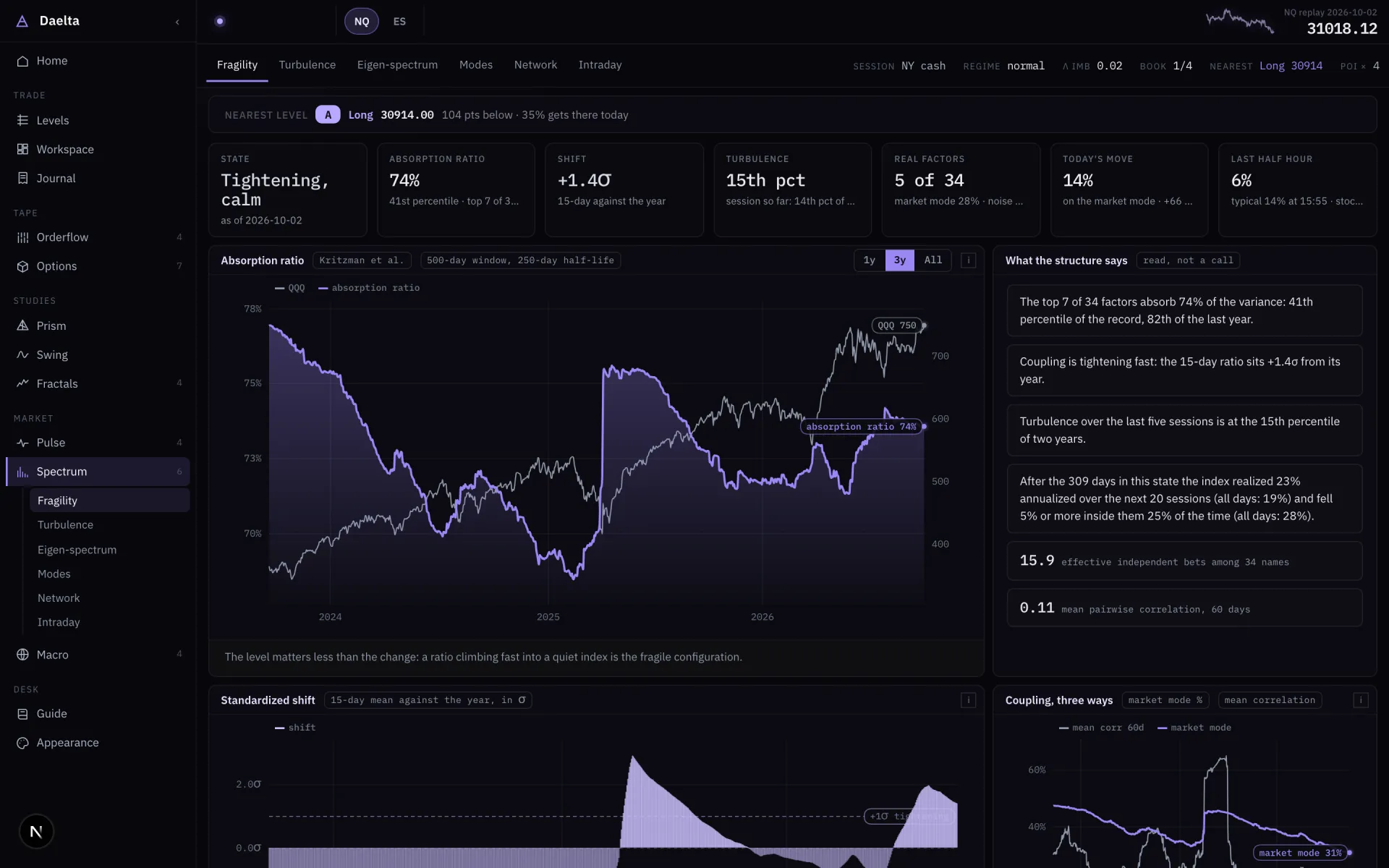The width and height of the screenshot is (1389, 868).
Task: Set chart range to All
Action: [933, 260]
